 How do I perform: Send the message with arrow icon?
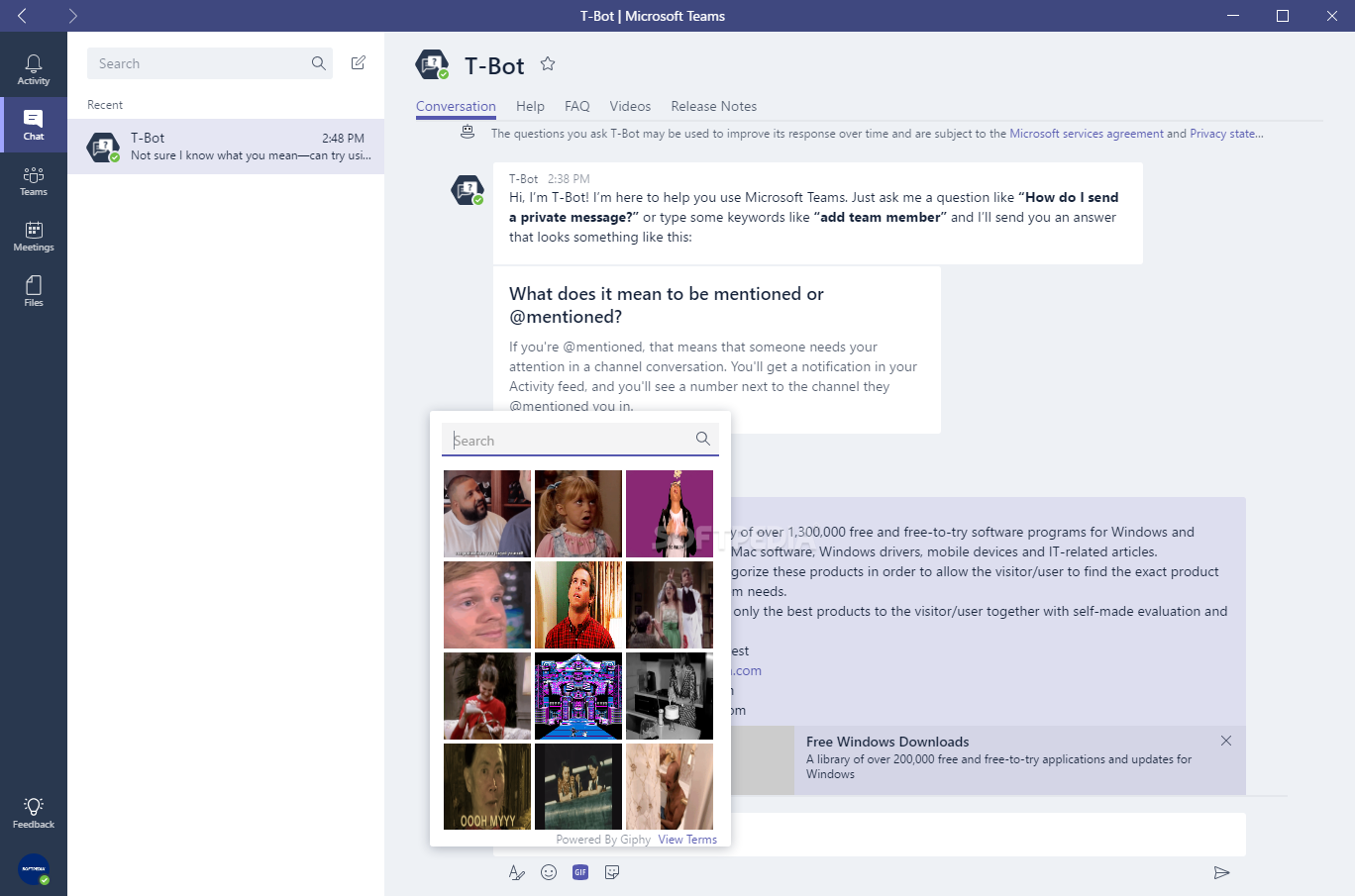tap(1222, 872)
